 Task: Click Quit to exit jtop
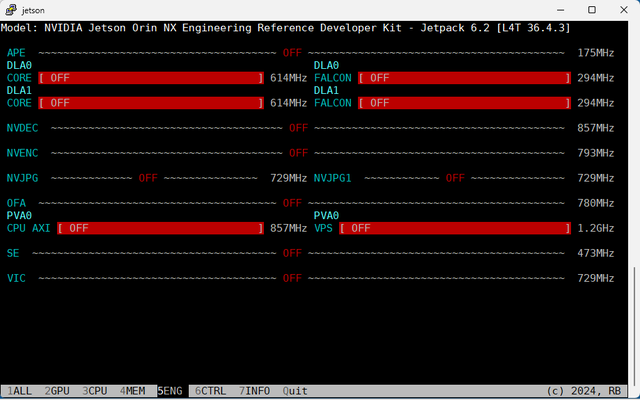tap(296, 391)
